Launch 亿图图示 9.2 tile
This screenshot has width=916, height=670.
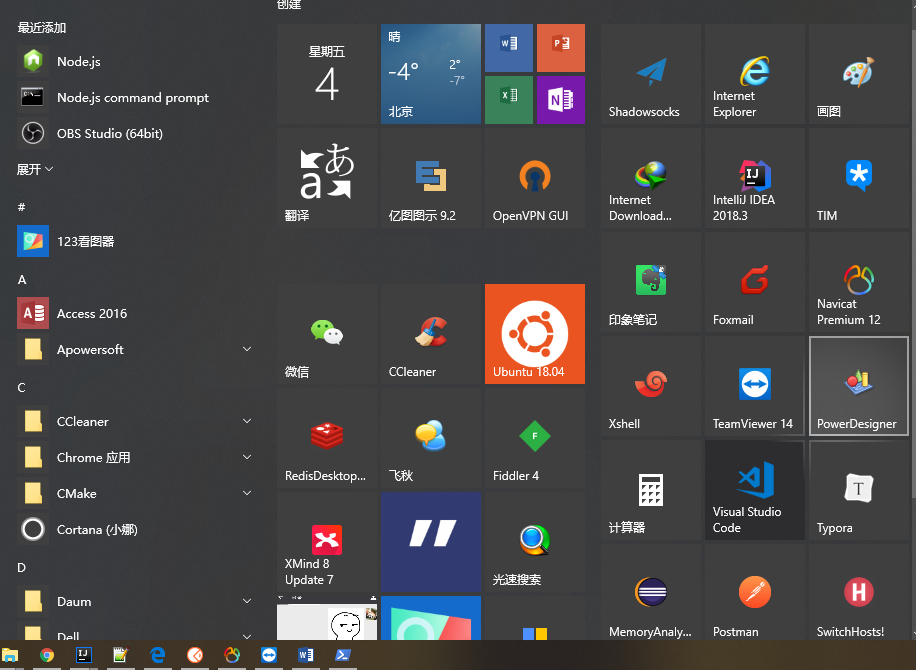(431, 178)
